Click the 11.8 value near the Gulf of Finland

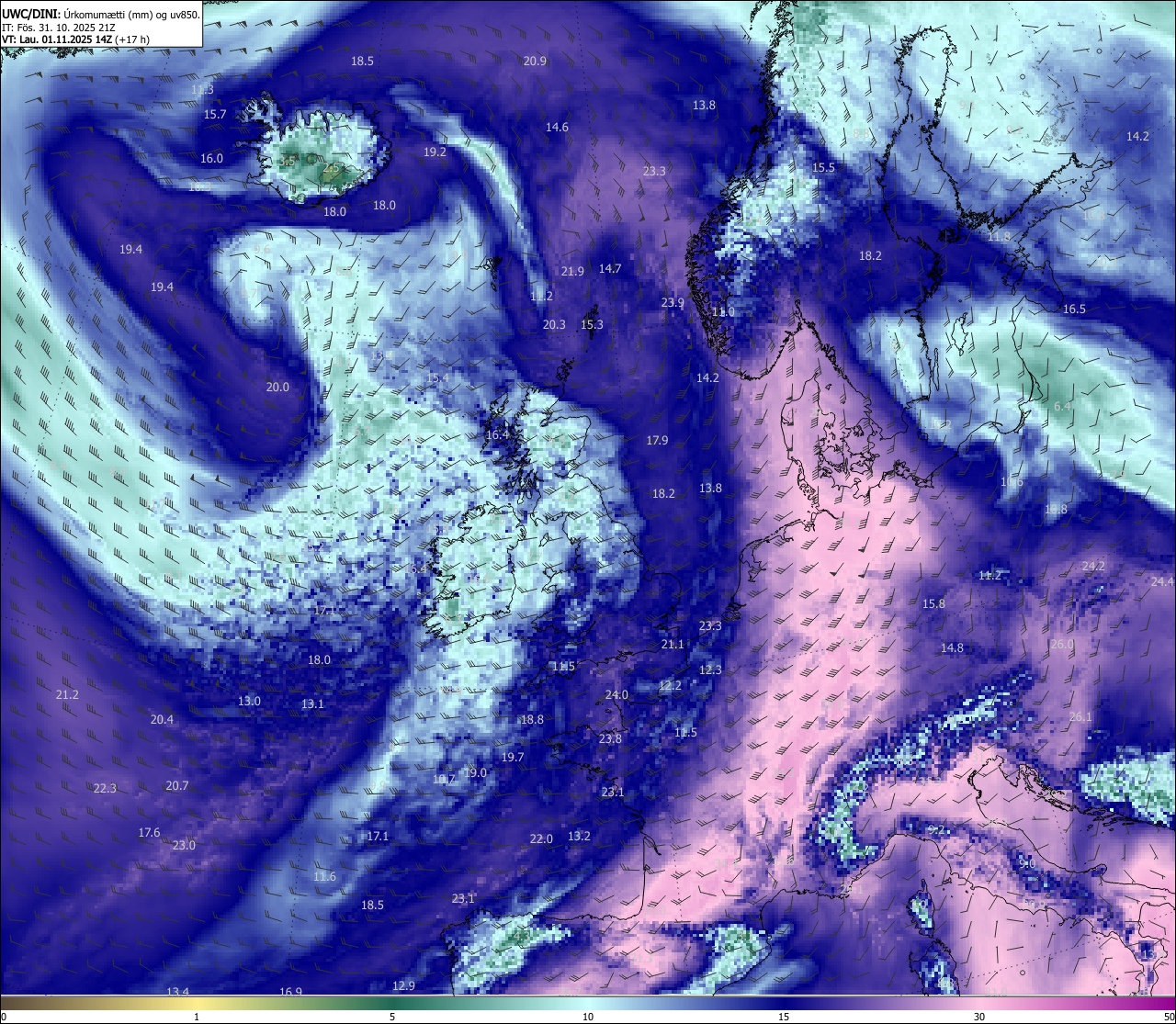[x=999, y=237]
